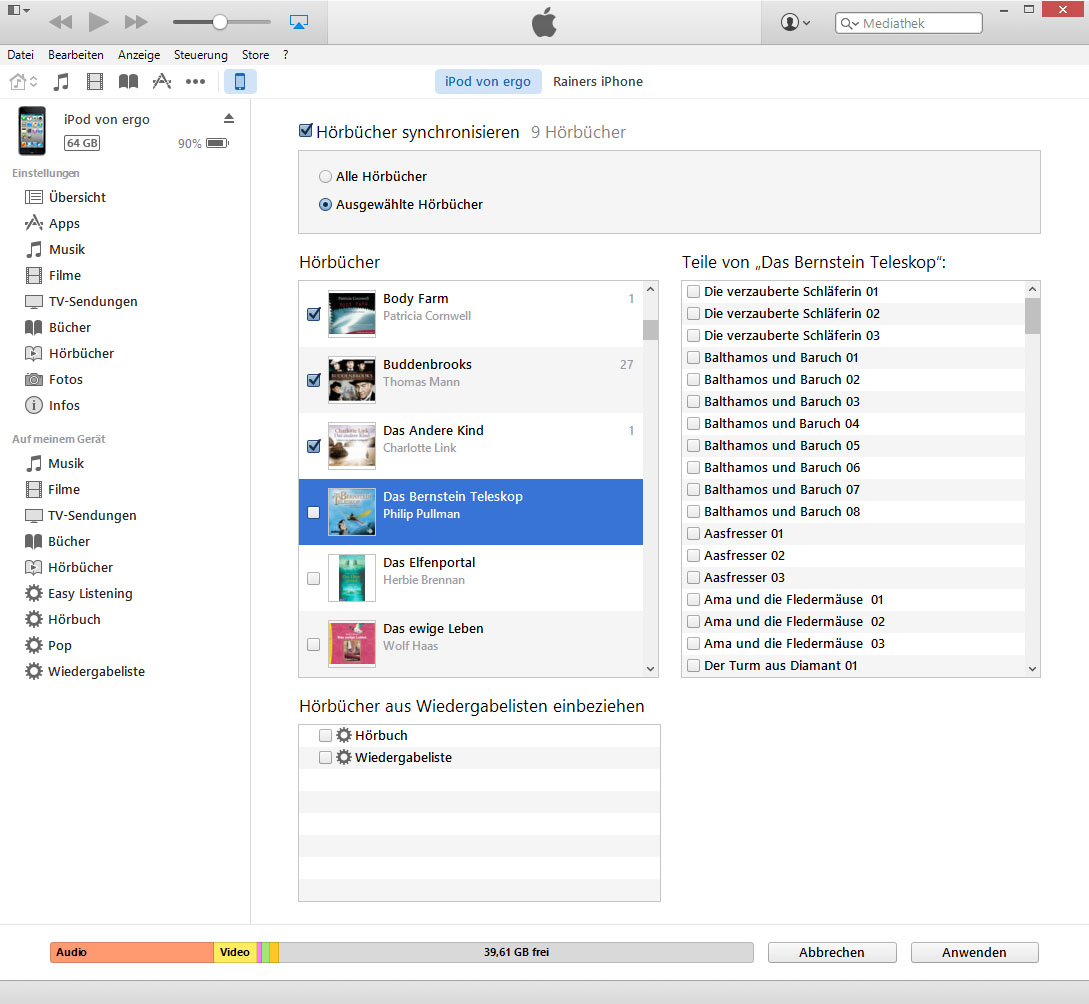This screenshot has height=1004, width=1089.
Task: Click the parts list scrollbar thumb
Action: [x=1033, y=316]
